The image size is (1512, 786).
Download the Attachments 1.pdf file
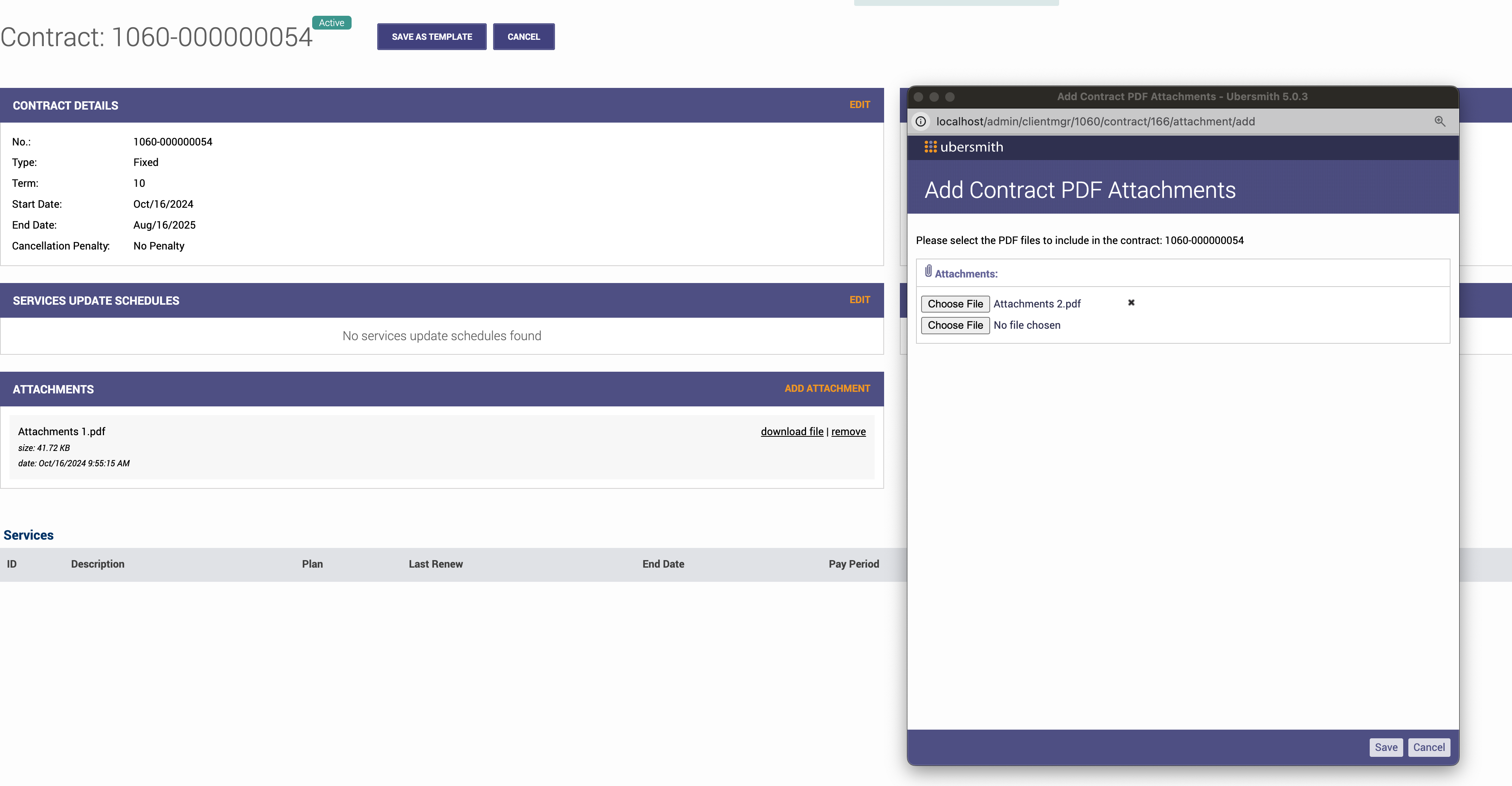tap(792, 432)
